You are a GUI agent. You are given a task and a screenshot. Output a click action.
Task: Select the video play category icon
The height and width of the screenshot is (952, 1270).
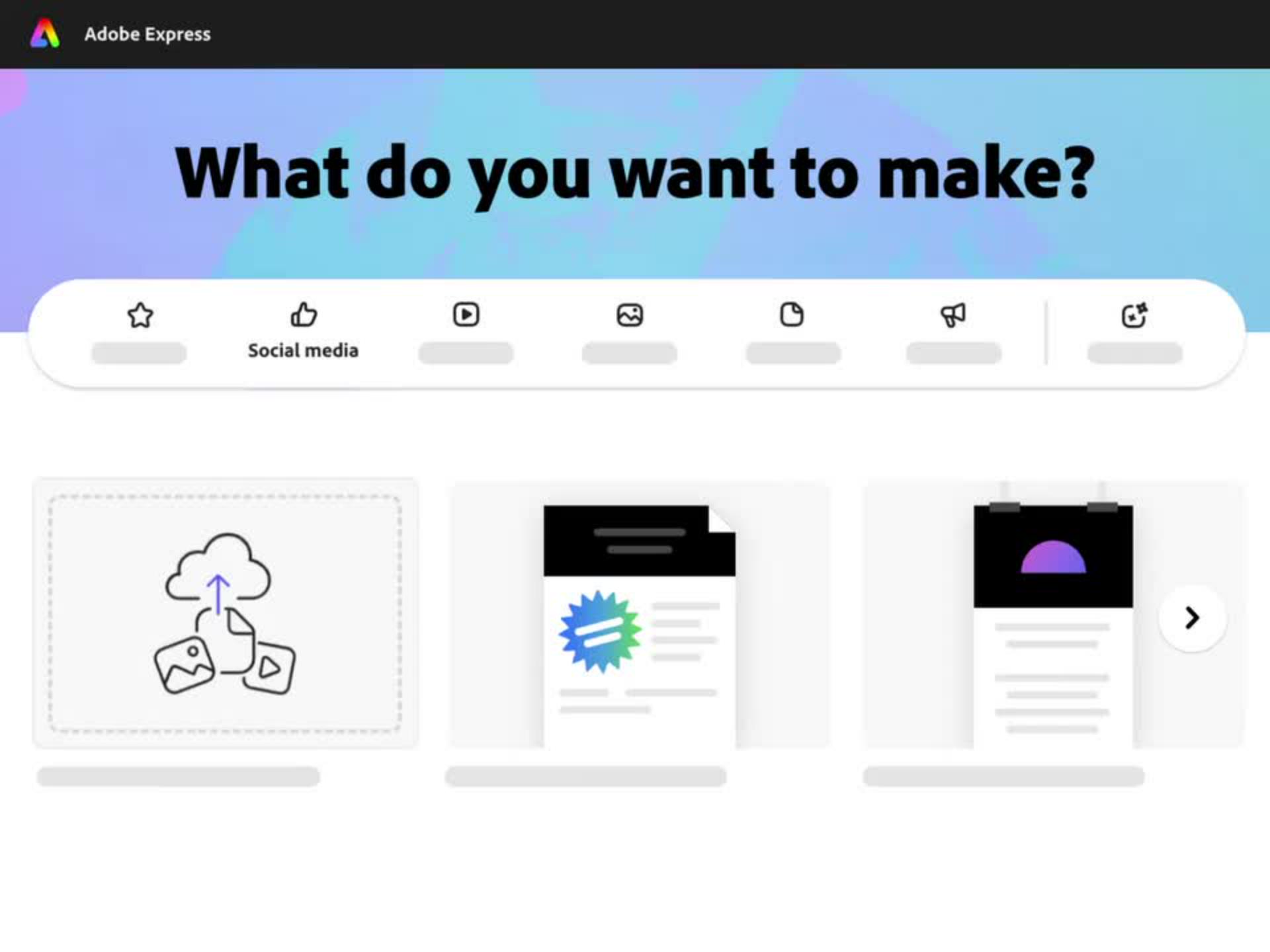tap(466, 315)
